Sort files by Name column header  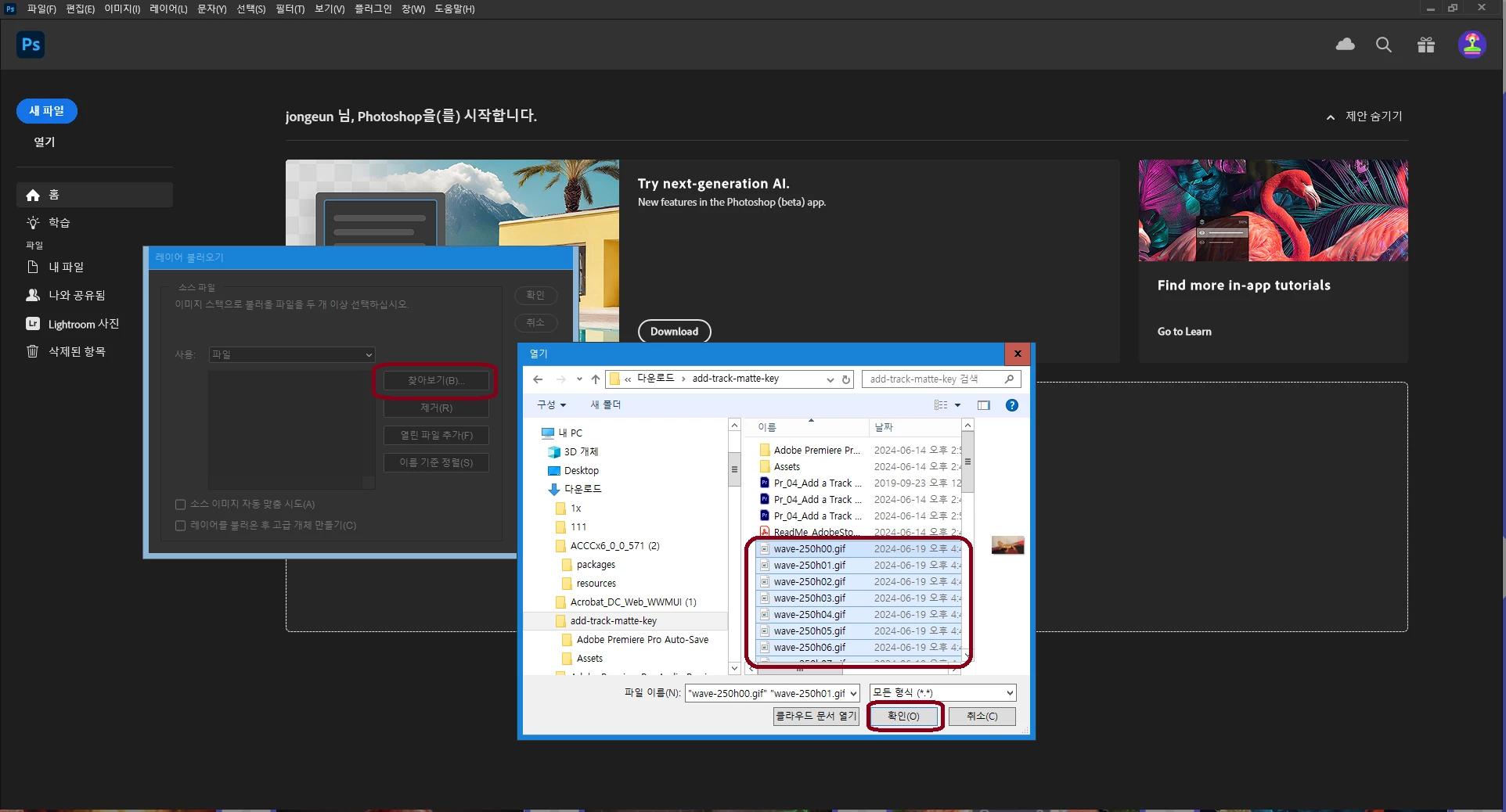tap(806, 427)
